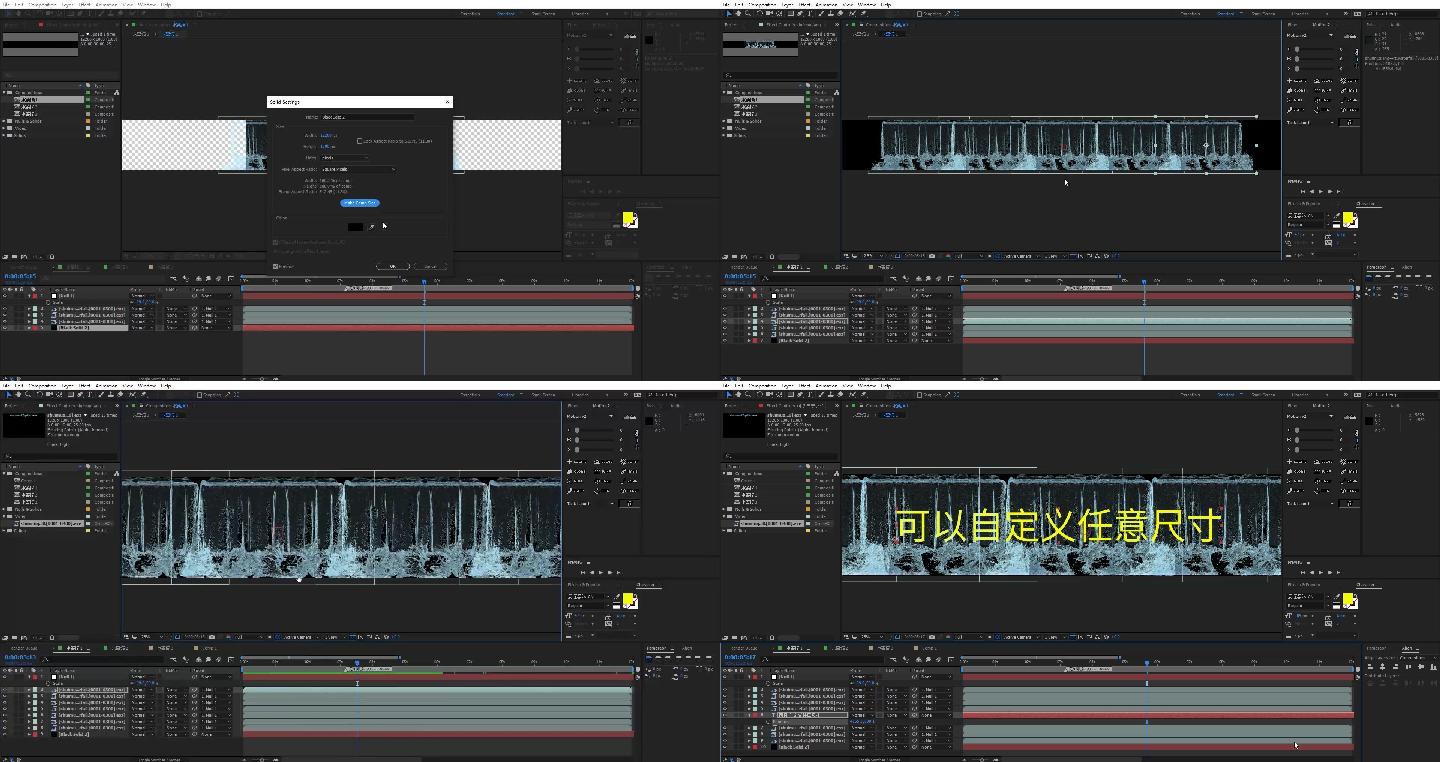The image size is (1440, 762).
Task: Jump to last frame in yellow-caption window Preview
Action: point(1338,573)
